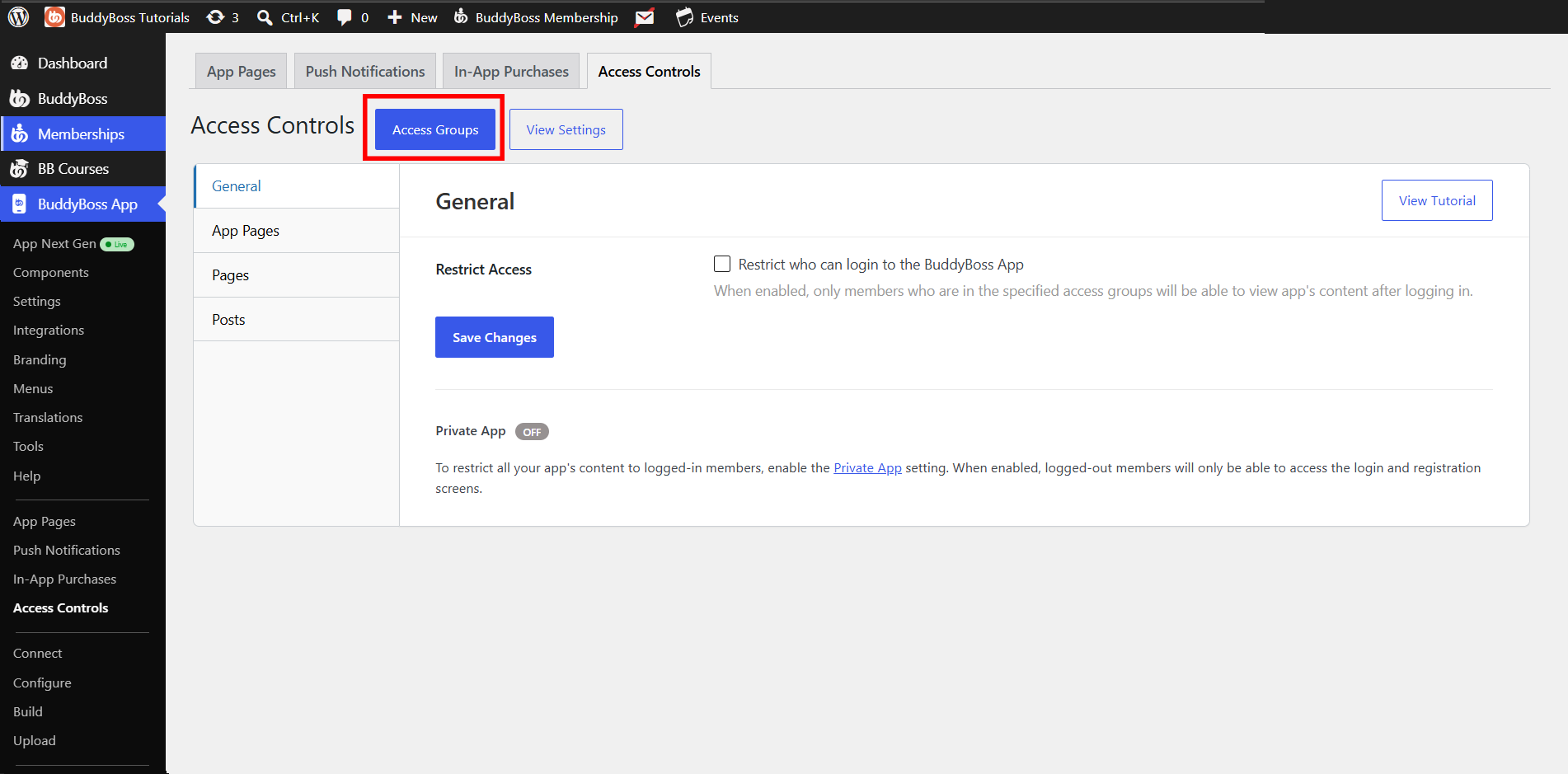Screen dimensions: 1568x774
Task: Click the Private App OFF indicator
Action: click(532, 432)
